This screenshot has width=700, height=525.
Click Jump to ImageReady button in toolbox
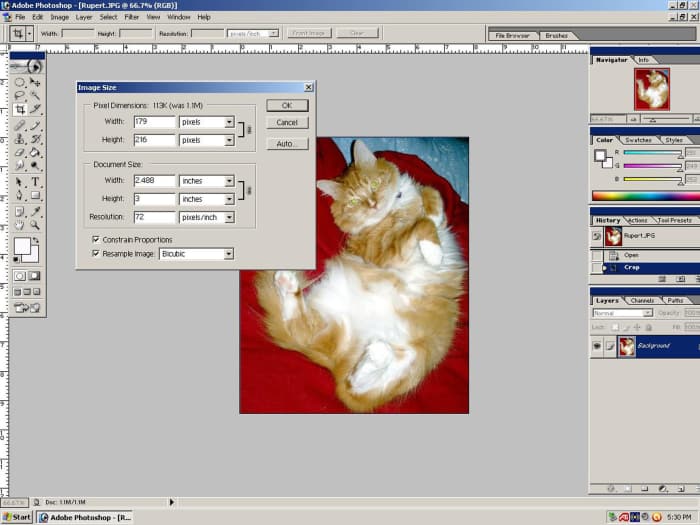[27, 308]
